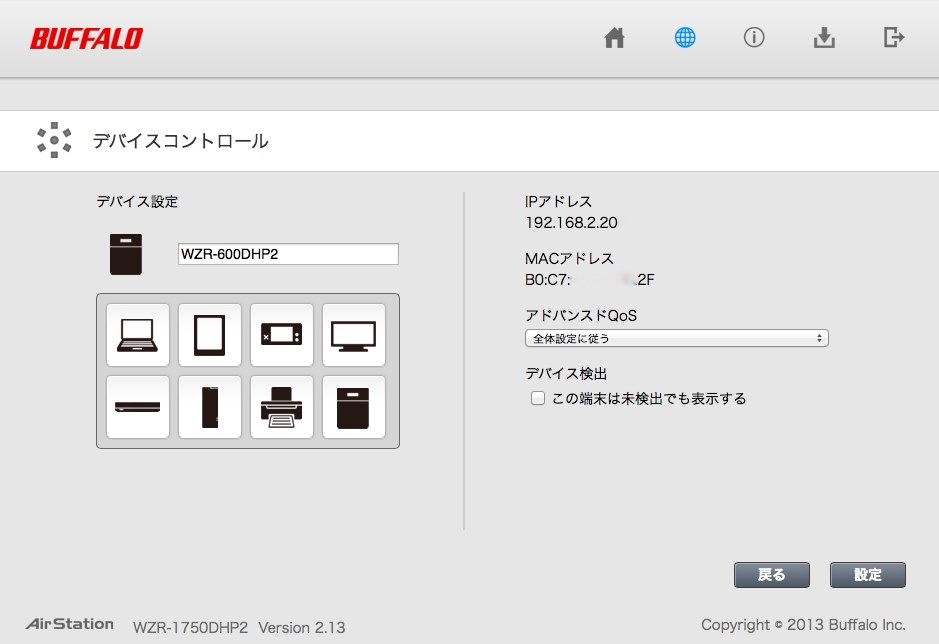Click the デバイスコントロール heading

coord(180,141)
